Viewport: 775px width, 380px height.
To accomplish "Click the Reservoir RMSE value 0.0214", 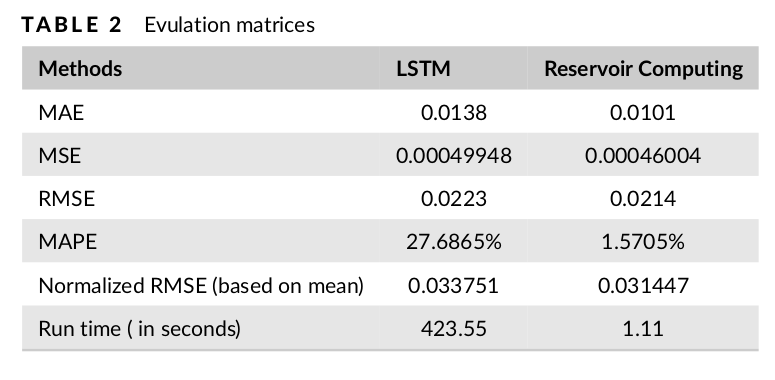I will pyautogui.click(x=643, y=199).
